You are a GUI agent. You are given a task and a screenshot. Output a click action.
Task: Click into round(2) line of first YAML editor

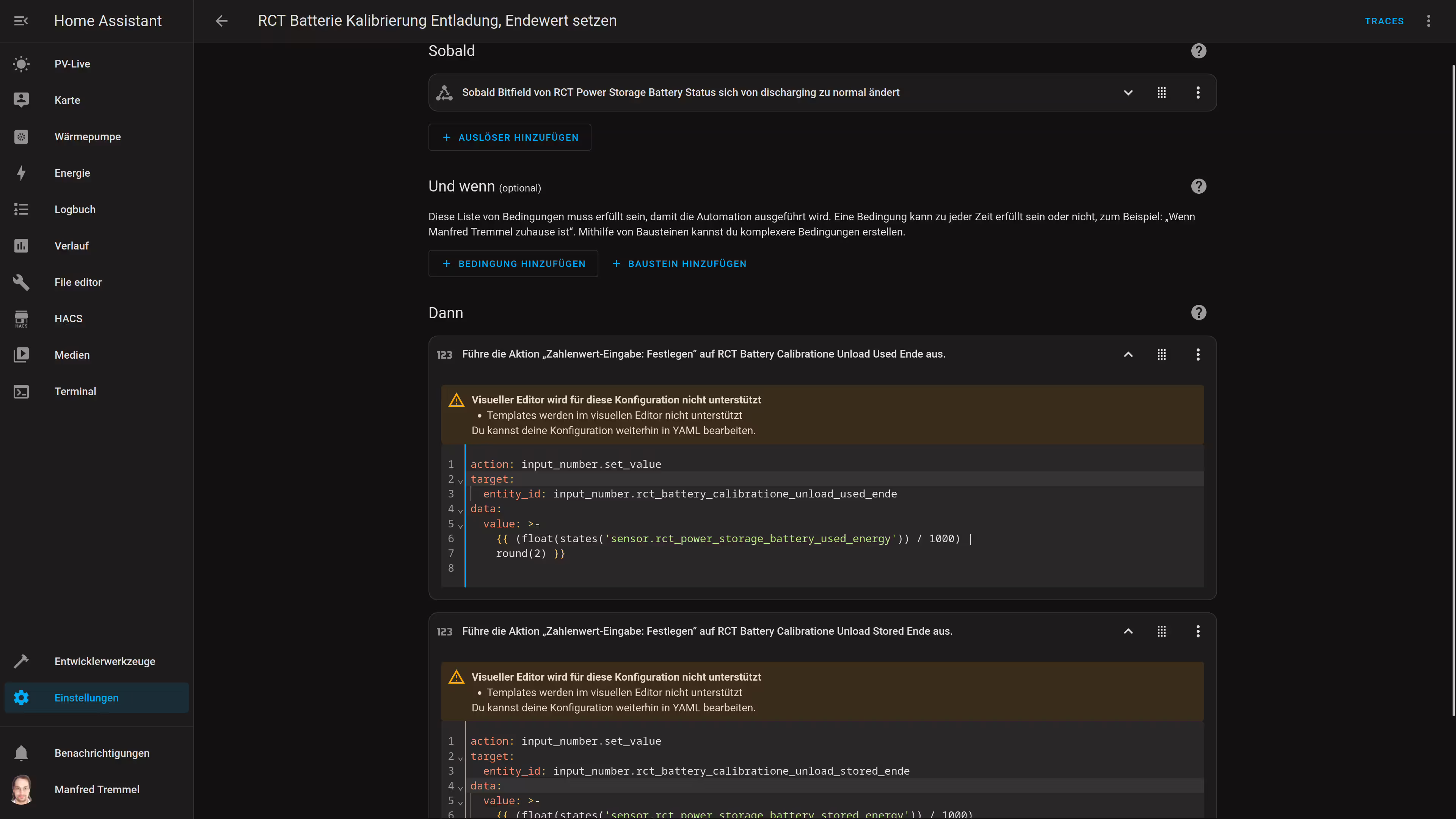click(835, 553)
